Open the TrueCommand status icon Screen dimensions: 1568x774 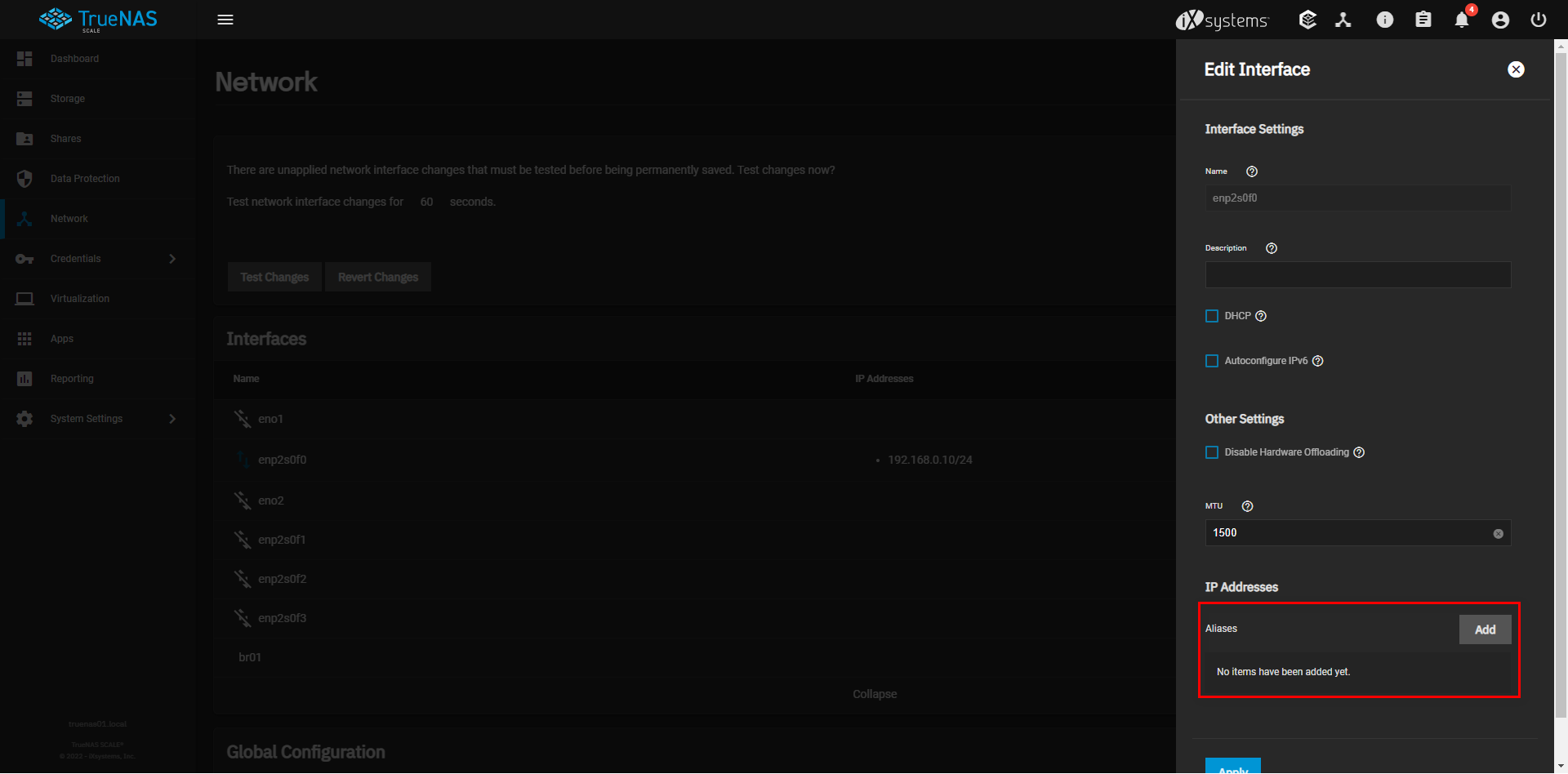[x=1307, y=20]
